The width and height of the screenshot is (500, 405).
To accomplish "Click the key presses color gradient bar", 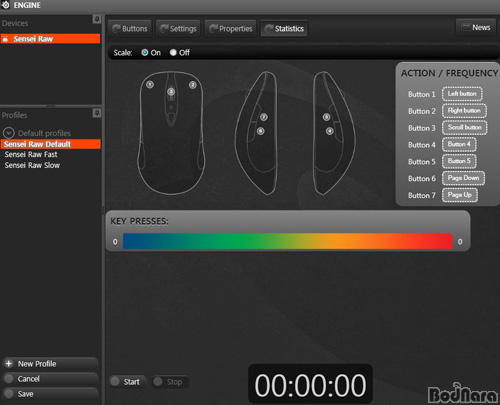I will (288, 241).
